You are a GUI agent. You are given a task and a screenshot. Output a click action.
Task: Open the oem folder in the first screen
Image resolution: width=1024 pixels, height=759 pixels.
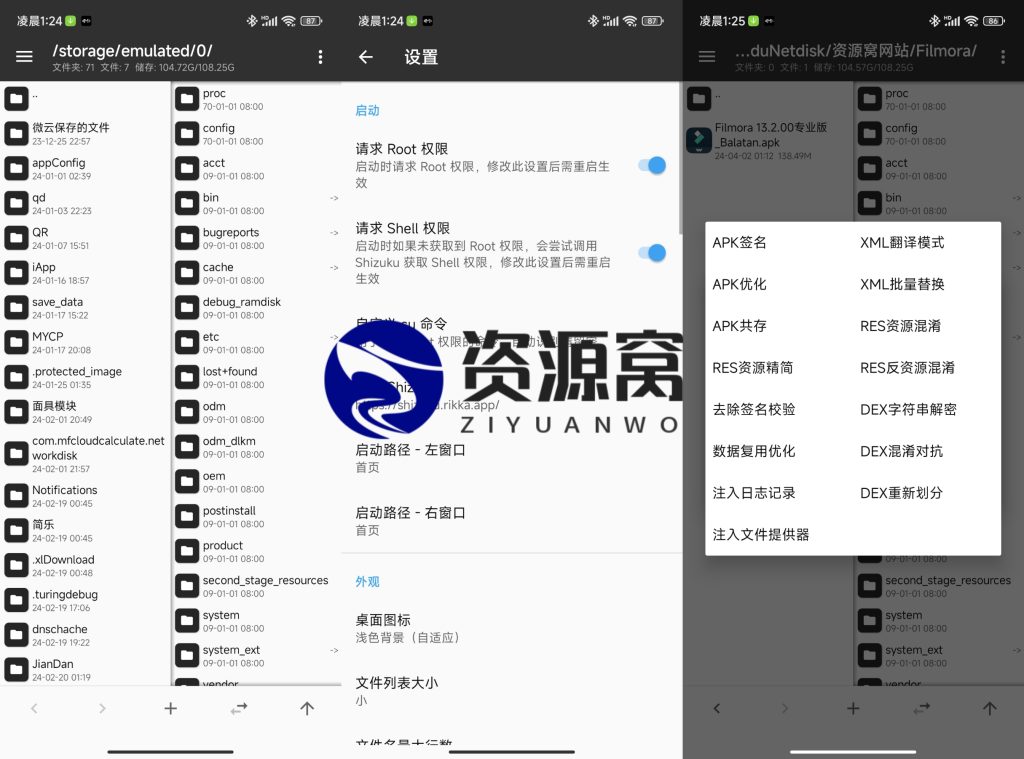[257, 481]
